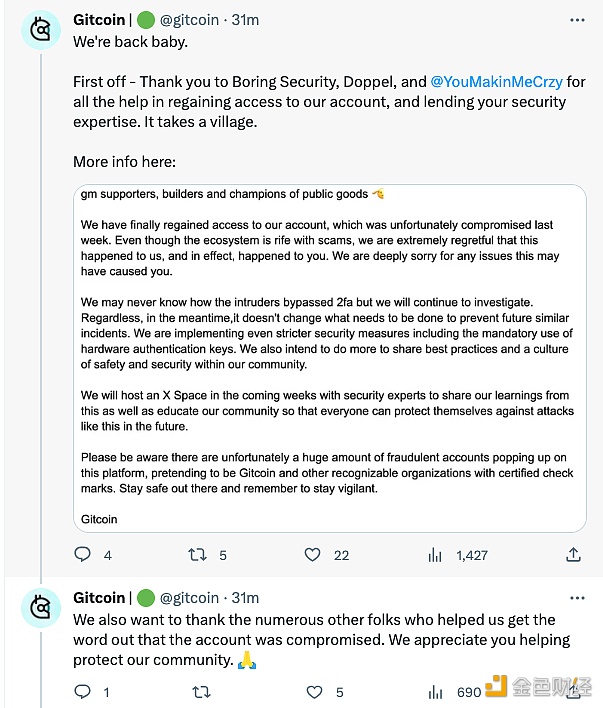Screen dimensions: 603x708
Task: Open more options menu on second tweet
Action: [x=577, y=598]
